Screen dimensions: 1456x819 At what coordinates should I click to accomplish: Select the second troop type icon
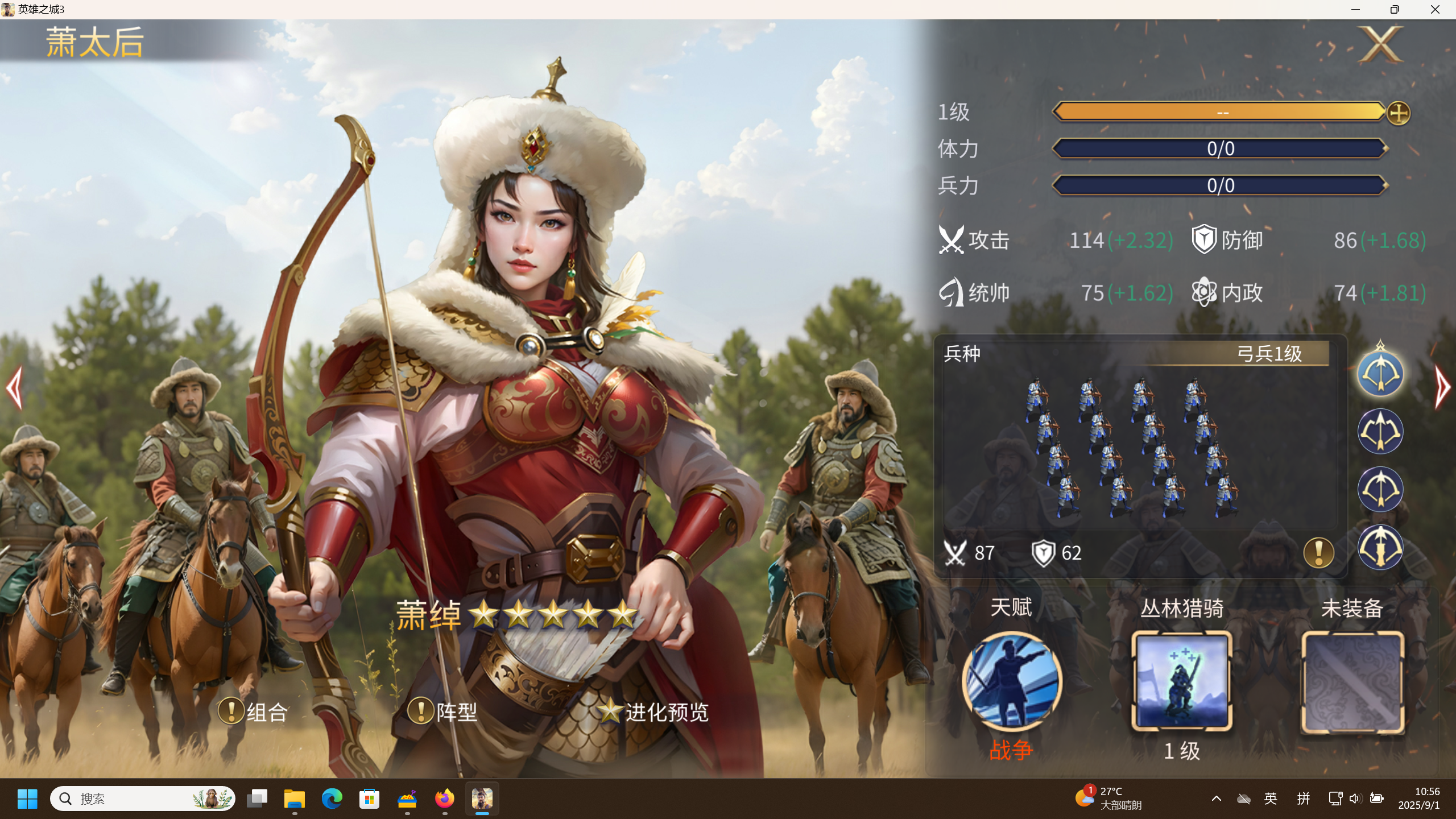coord(1380,432)
